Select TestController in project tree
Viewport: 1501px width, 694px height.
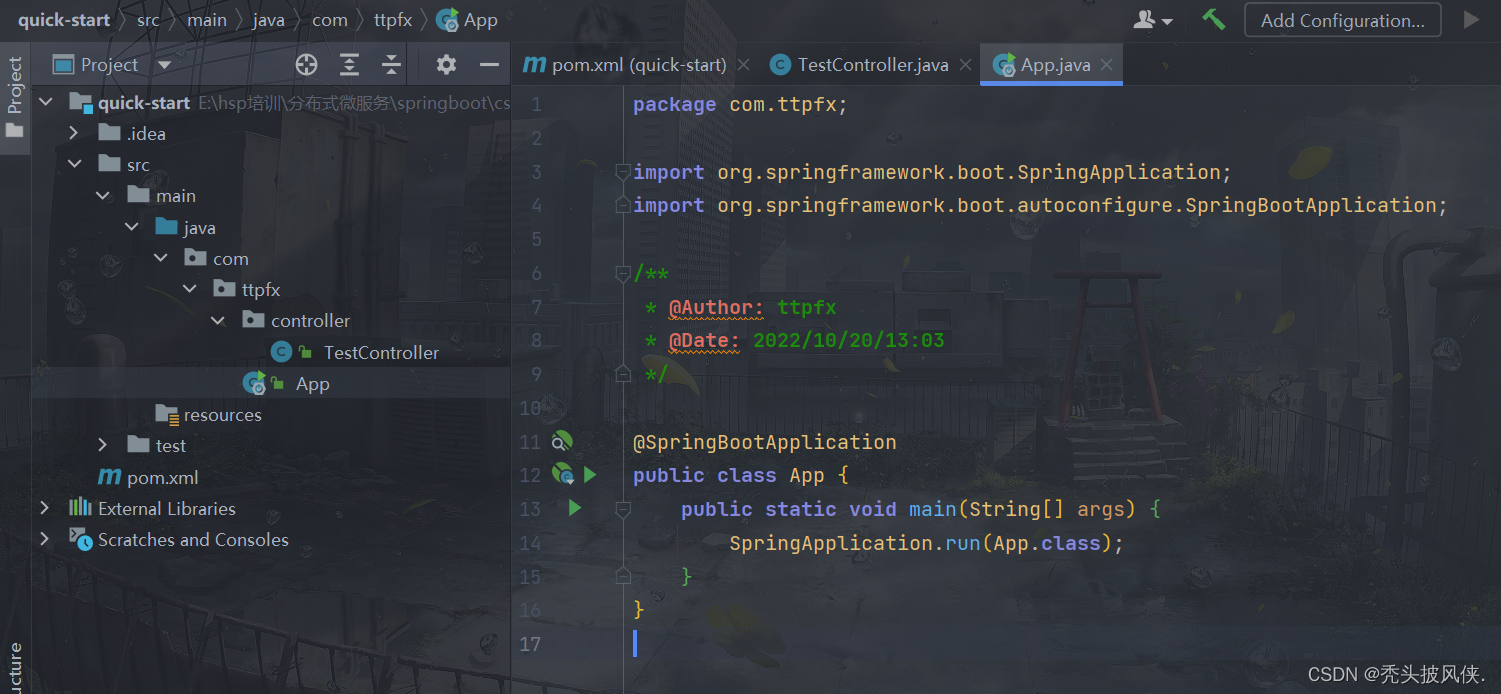[381, 353]
